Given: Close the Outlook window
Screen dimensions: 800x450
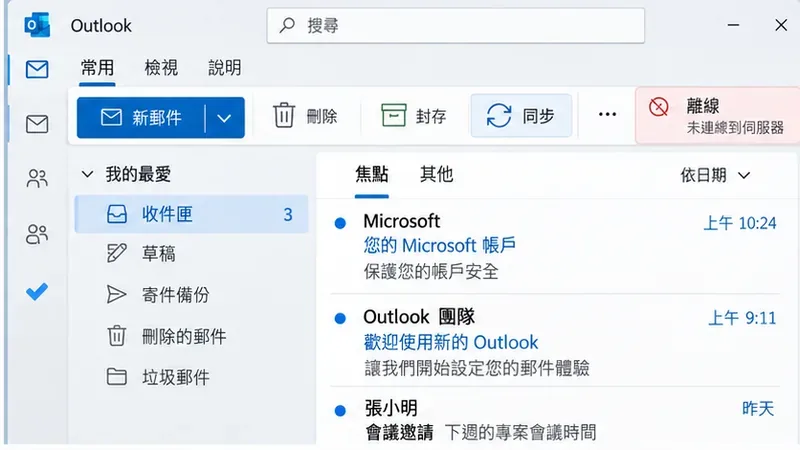Looking at the screenshot, I should click(x=781, y=25).
